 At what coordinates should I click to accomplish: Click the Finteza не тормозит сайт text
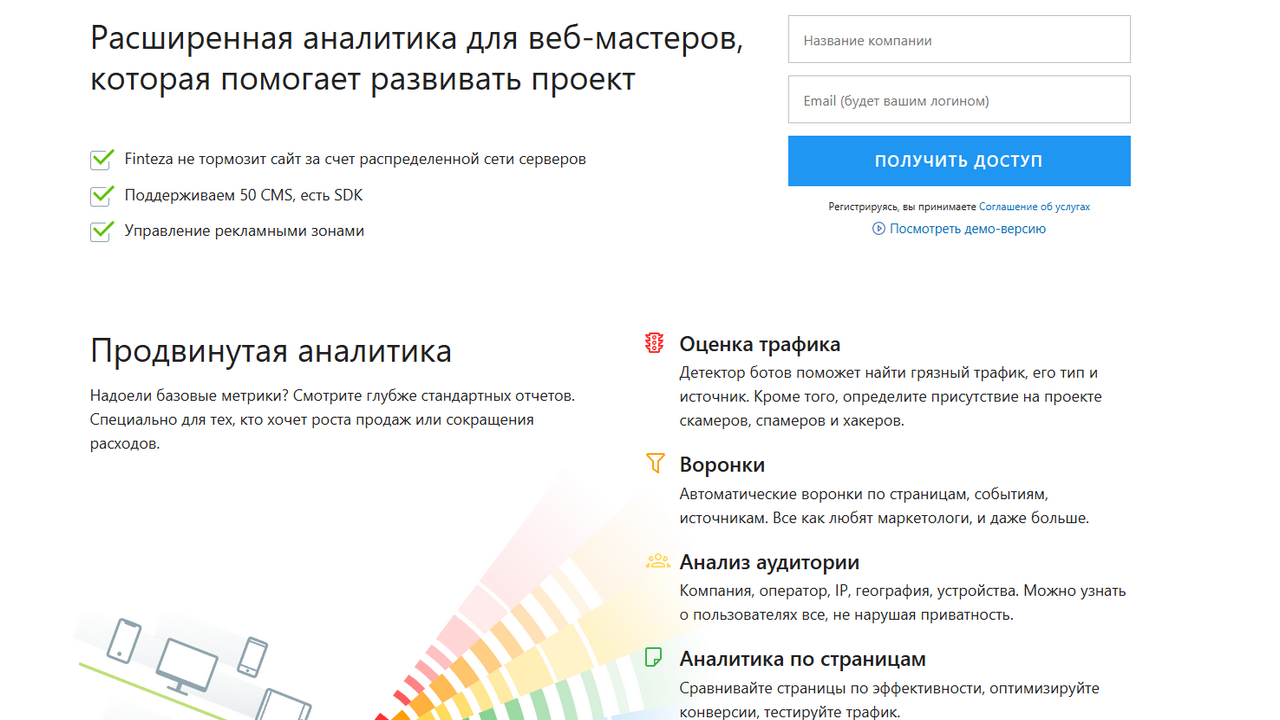tap(355, 159)
